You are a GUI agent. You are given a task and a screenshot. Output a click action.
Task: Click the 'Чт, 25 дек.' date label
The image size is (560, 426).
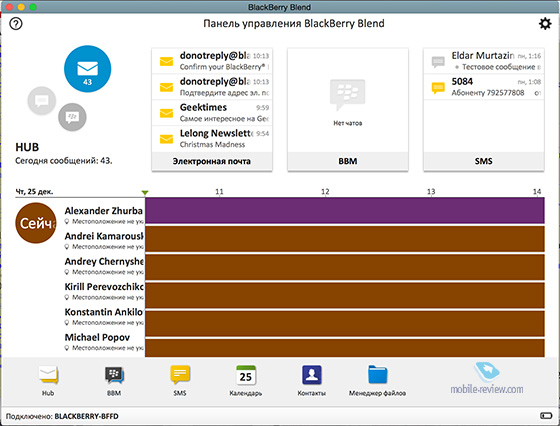[34, 192]
